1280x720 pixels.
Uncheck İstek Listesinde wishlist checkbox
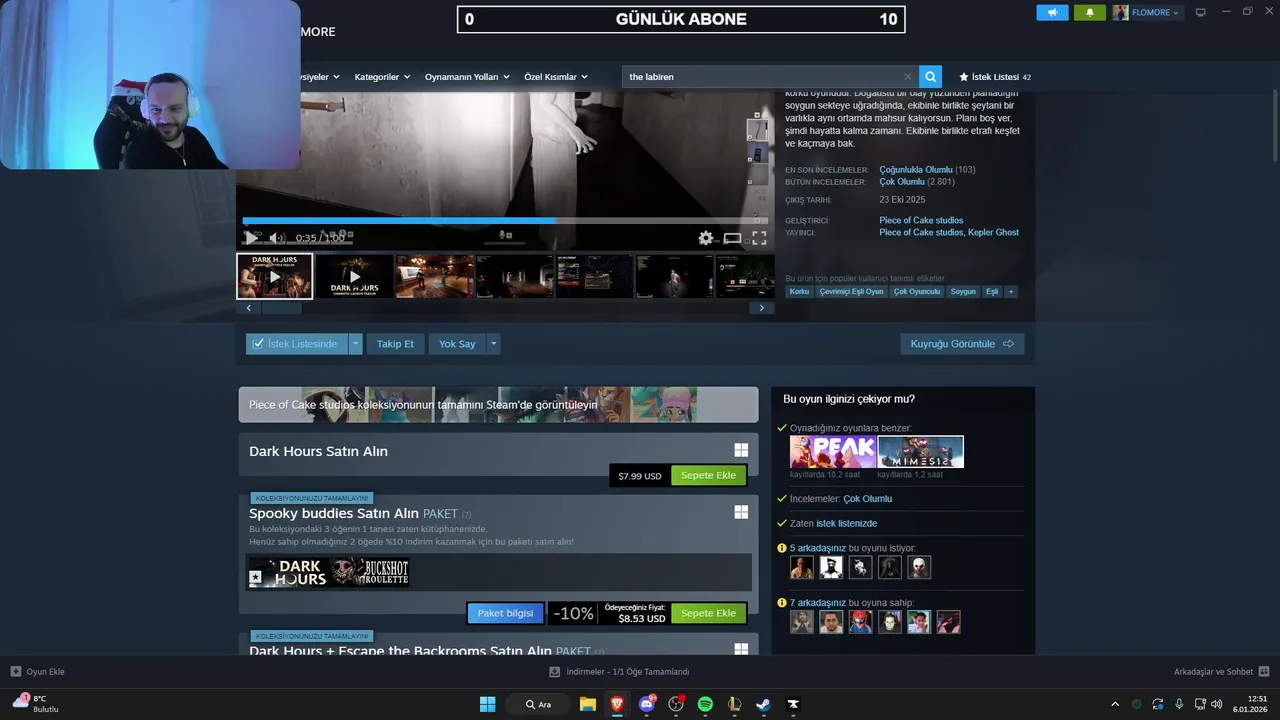tap(258, 344)
